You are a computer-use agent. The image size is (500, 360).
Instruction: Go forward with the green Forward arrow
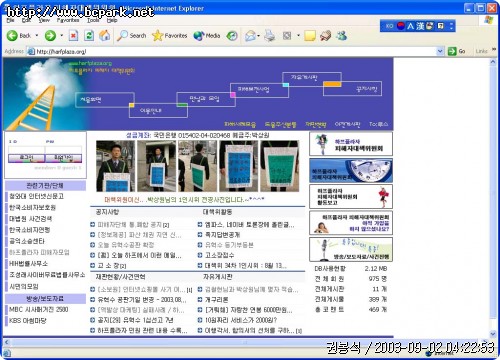coord(50,35)
